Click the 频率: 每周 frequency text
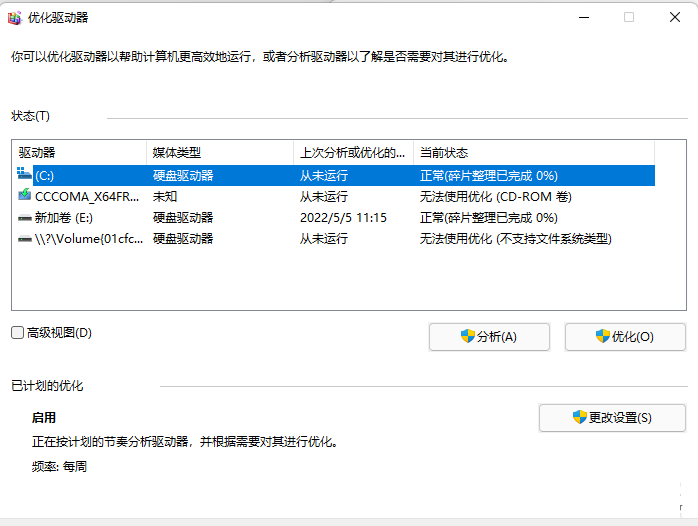Screen dimensions: 698x526 [x=59, y=466]
